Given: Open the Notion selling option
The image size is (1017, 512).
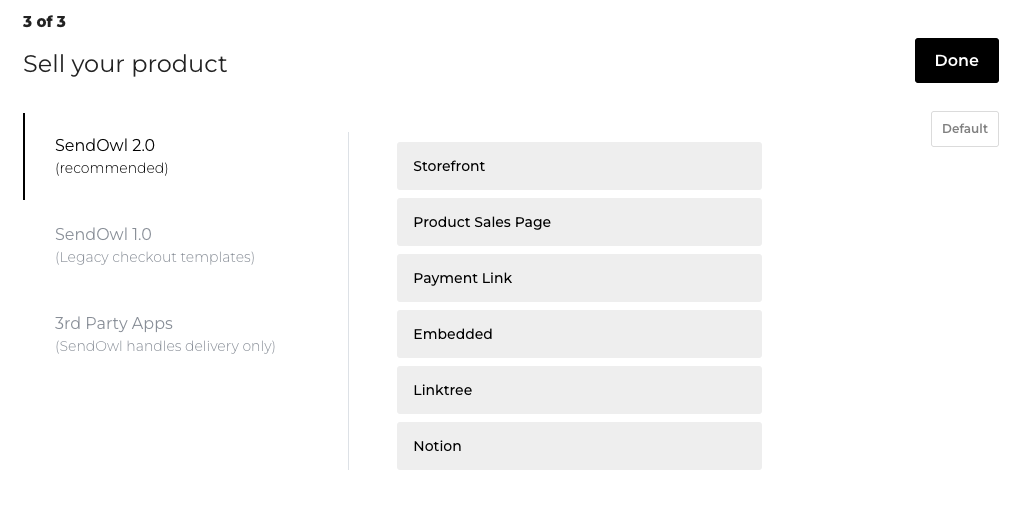Looking at the screenshot, I should click(x=579, y=446).
